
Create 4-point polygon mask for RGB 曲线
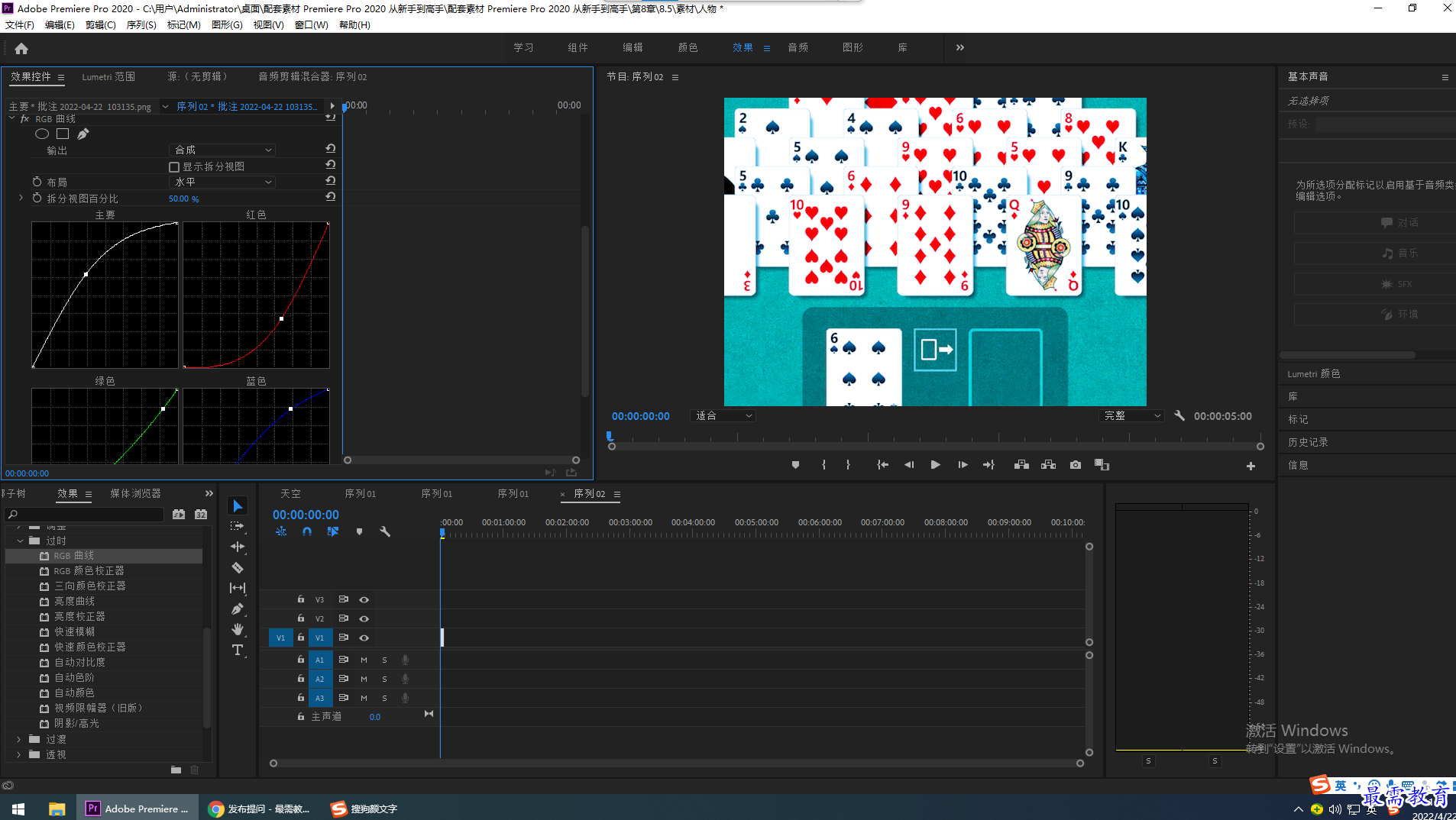click(63, 134)
